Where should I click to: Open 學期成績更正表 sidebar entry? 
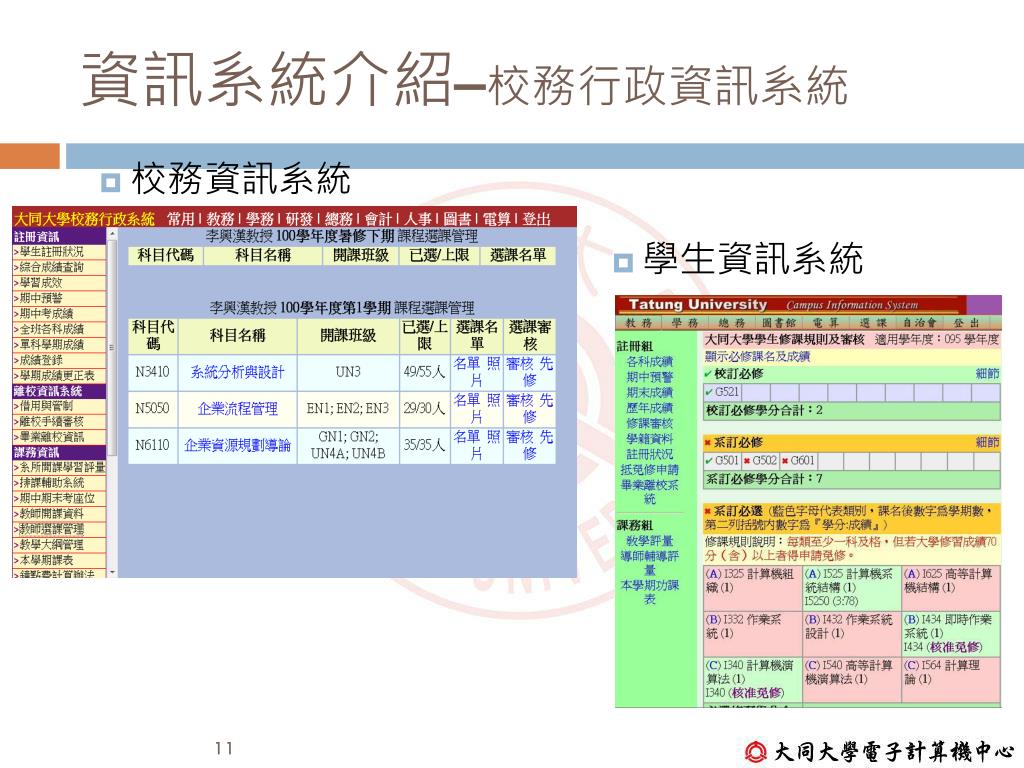tap(59, 376)
